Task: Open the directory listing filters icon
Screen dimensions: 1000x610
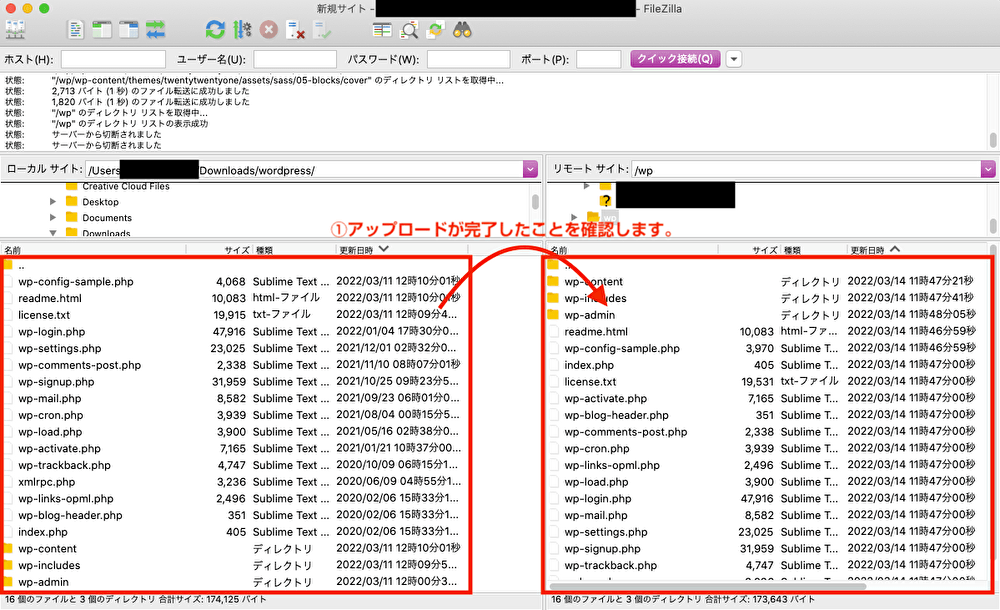Action: click(382, 30)
